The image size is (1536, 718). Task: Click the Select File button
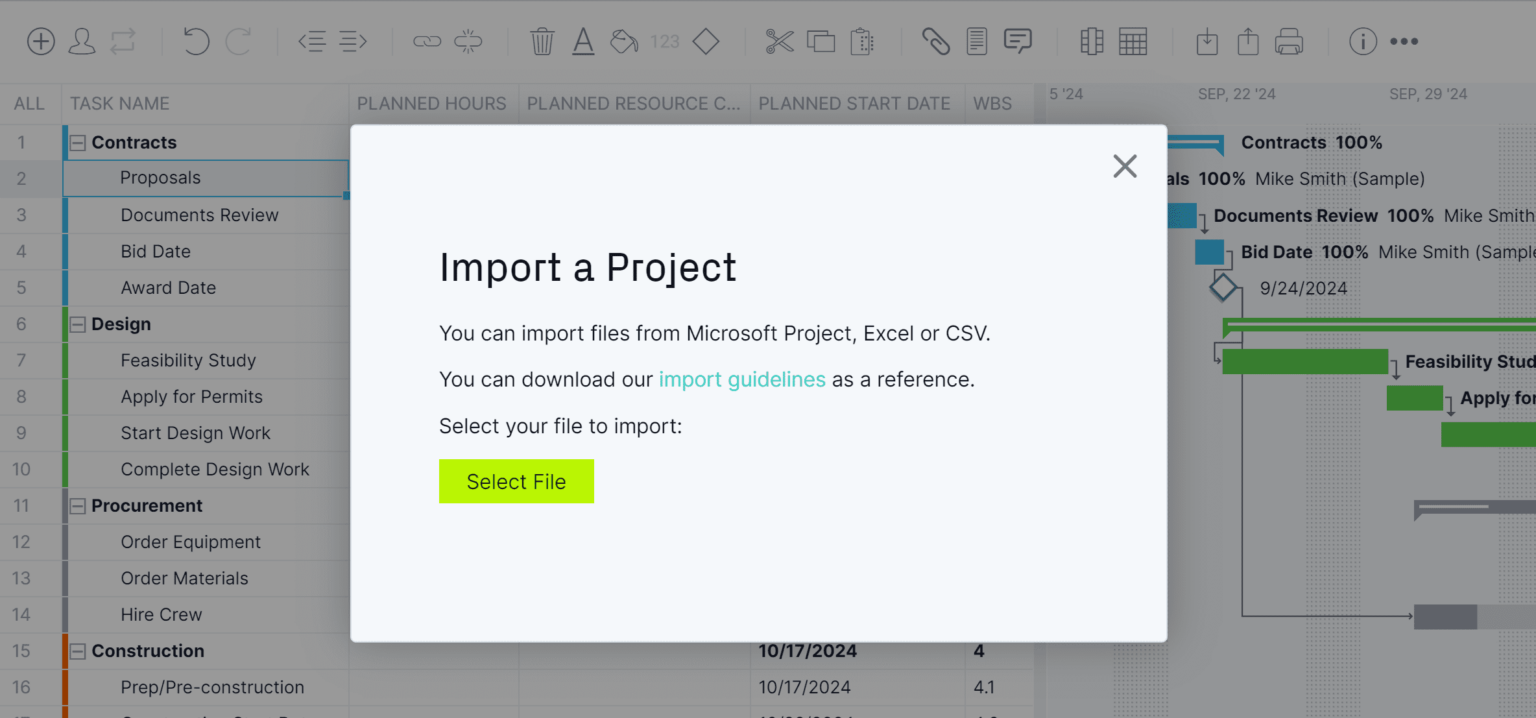click(x=516, y=481)
